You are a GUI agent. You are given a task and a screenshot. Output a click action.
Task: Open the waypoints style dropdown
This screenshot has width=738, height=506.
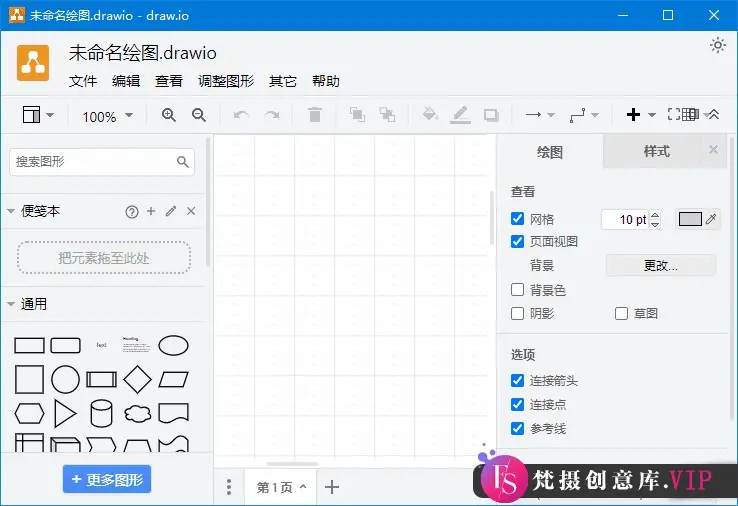coord(584,114)
